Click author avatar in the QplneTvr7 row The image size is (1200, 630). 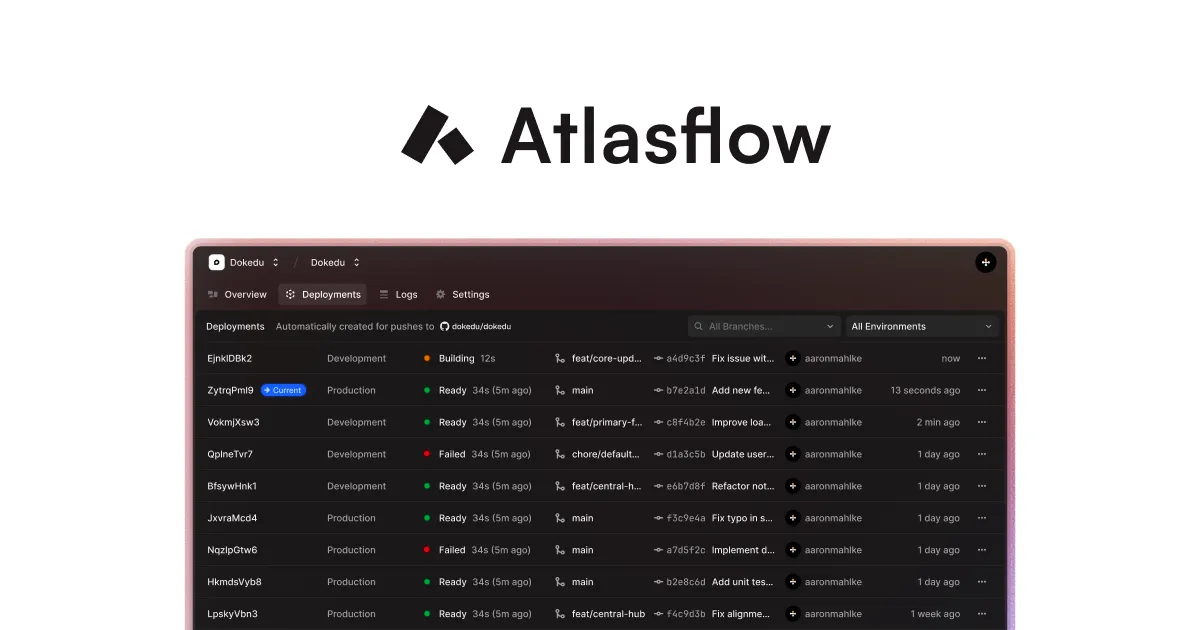[793, 454]
